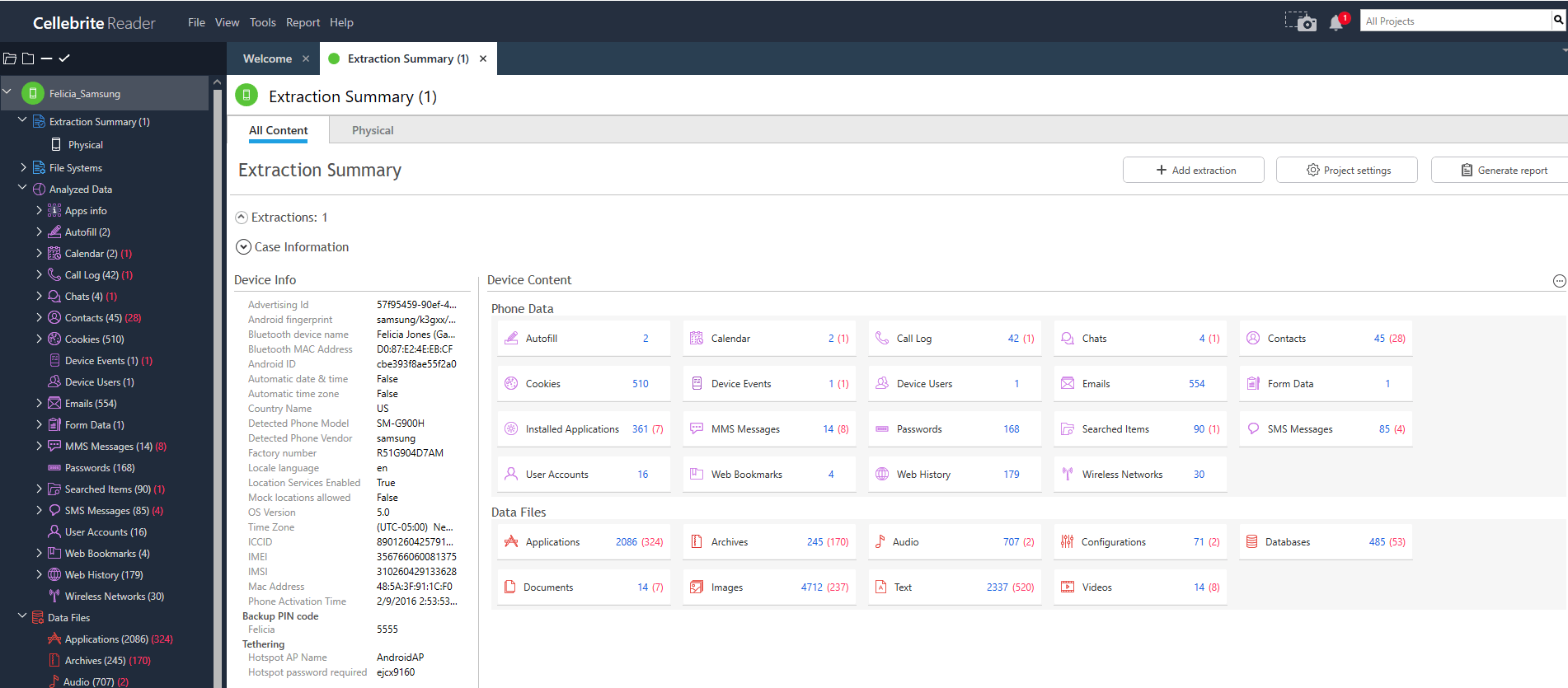The image size is (1568, 688).
Task: Open the notifications bell
Action: coord(1336,22)
